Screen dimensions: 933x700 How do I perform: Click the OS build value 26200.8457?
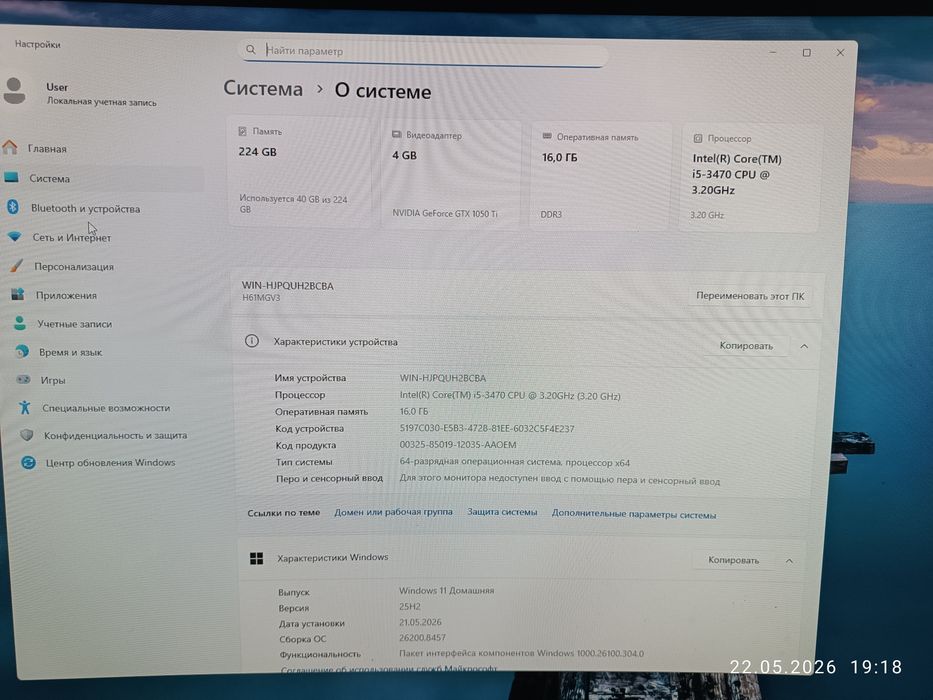click(x=422, y=638)
